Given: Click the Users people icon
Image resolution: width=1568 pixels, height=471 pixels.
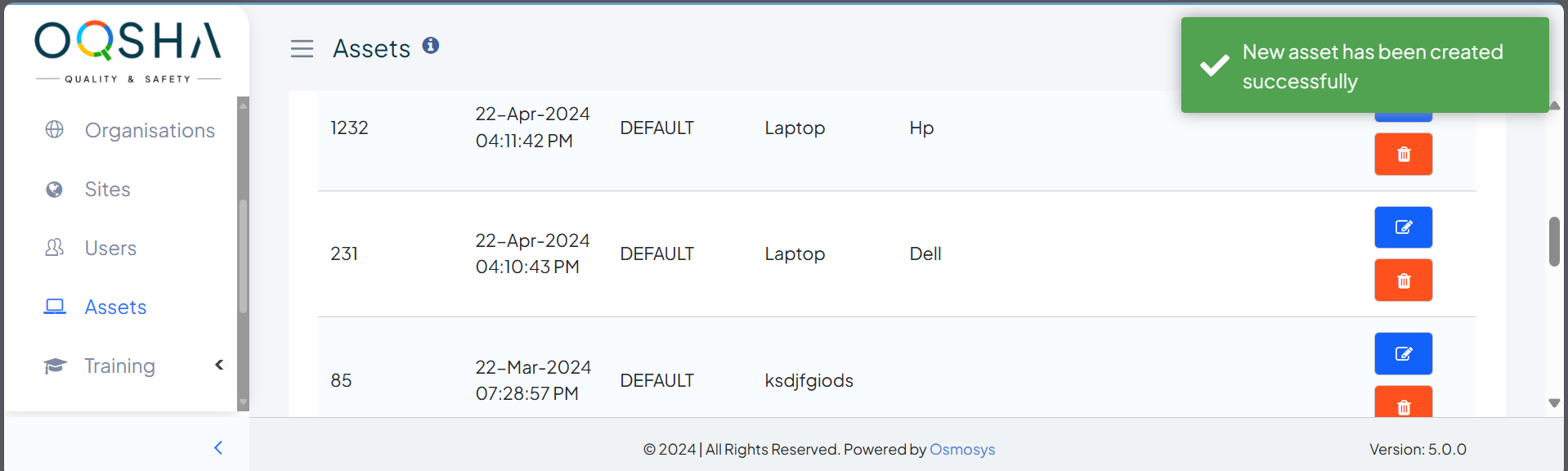Looking at the screenshot, I should click(x=55, y=248).
